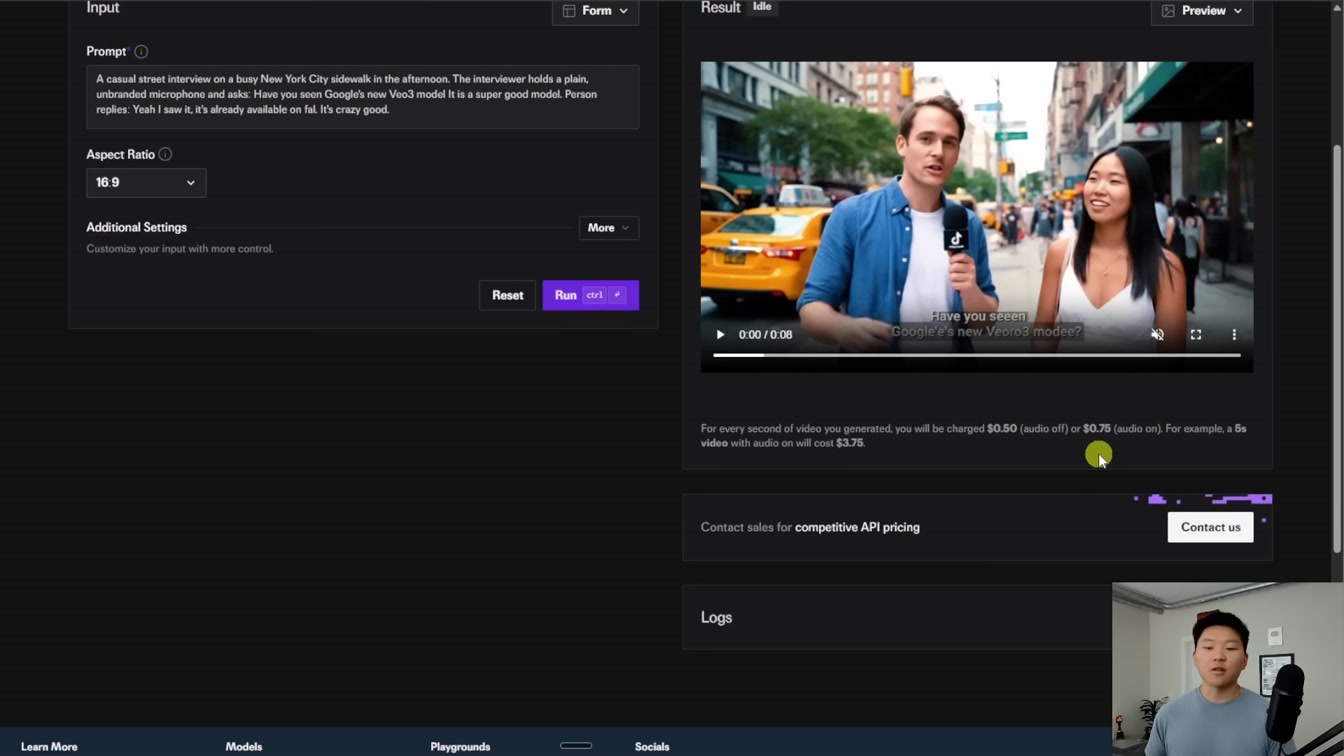Click the Additional Settings label
This screenshot has width=1344, height=756.
click(136, 228)
